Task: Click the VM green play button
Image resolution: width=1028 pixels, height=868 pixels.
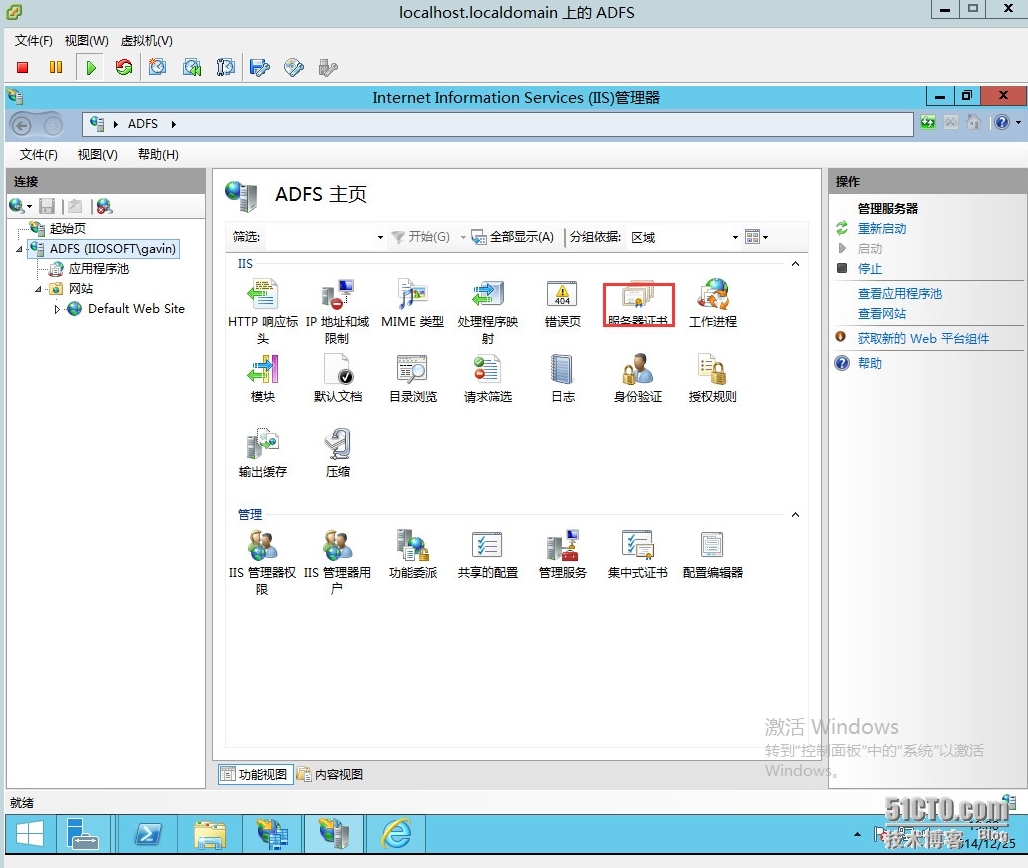Action: (90, 67)
